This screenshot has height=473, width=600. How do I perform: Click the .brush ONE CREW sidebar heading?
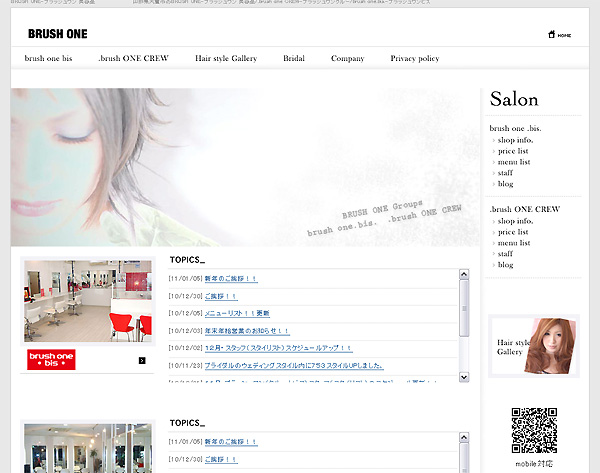(525, 209)
